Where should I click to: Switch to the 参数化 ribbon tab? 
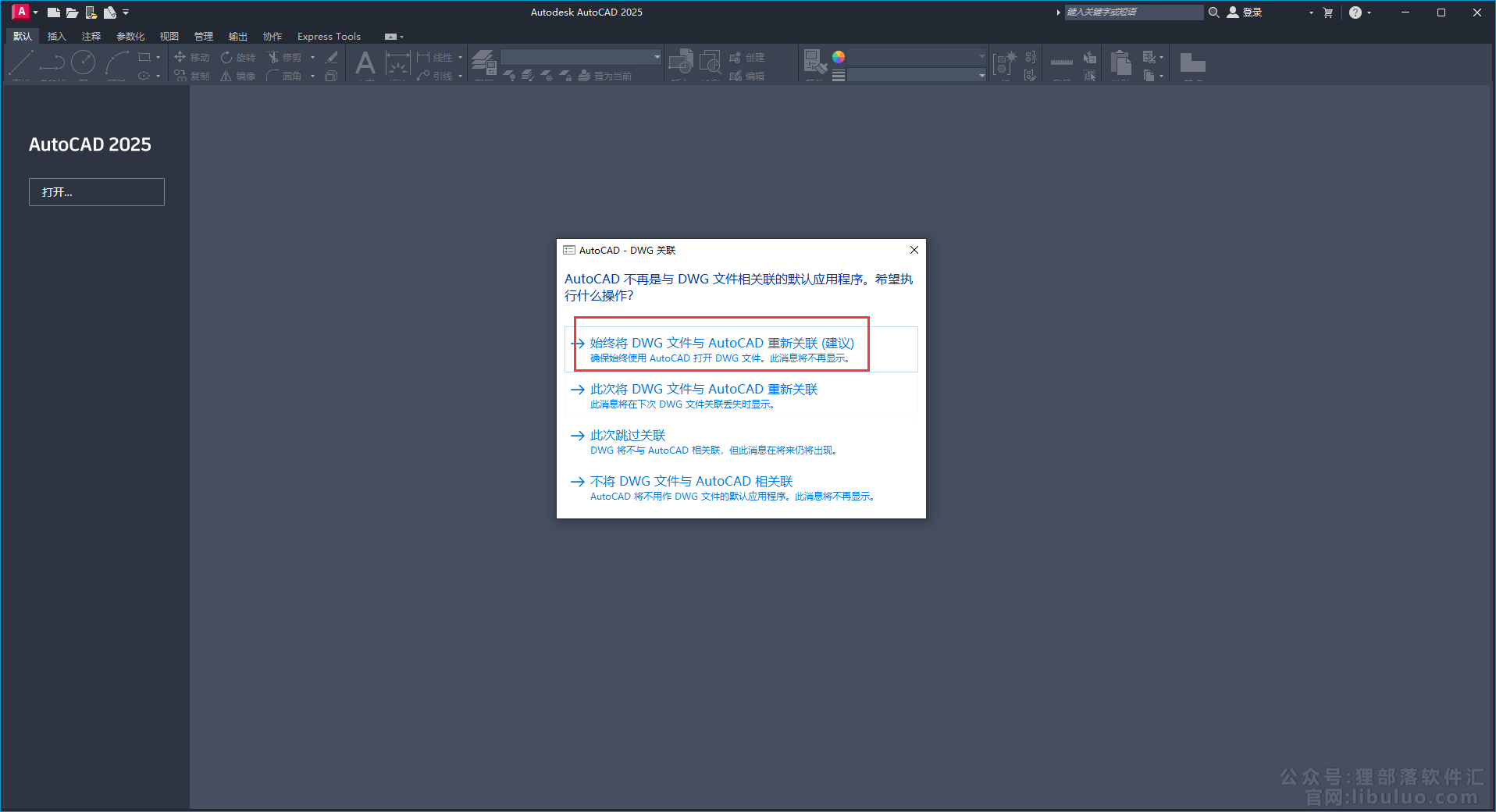pyautogui.click(x=130, y=36)
